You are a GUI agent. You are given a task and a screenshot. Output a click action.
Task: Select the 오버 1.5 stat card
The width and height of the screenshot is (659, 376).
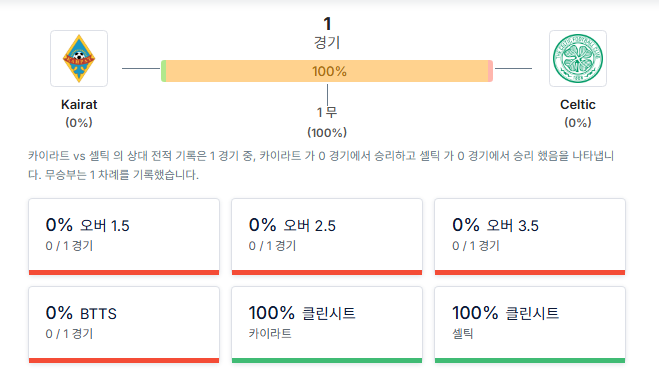click(x=124, y=237)
